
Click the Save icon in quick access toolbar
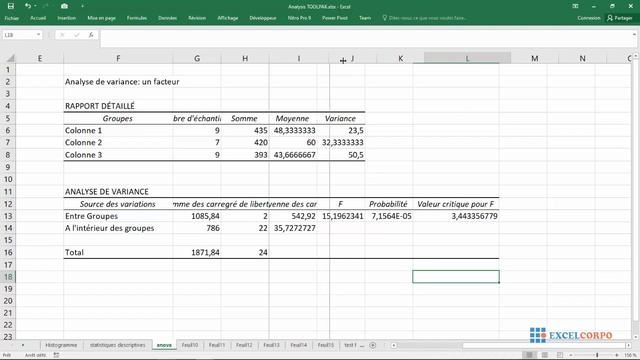[11, 6]
